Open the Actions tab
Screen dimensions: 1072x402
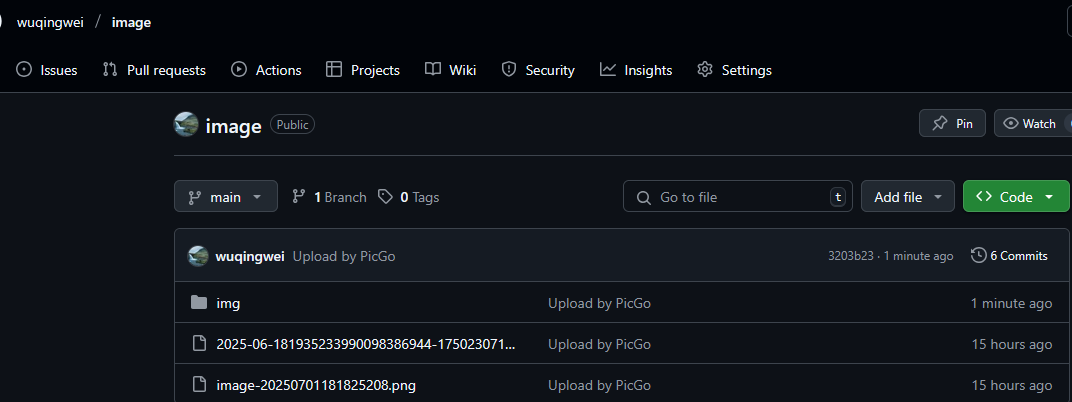[x=266, y=70]
